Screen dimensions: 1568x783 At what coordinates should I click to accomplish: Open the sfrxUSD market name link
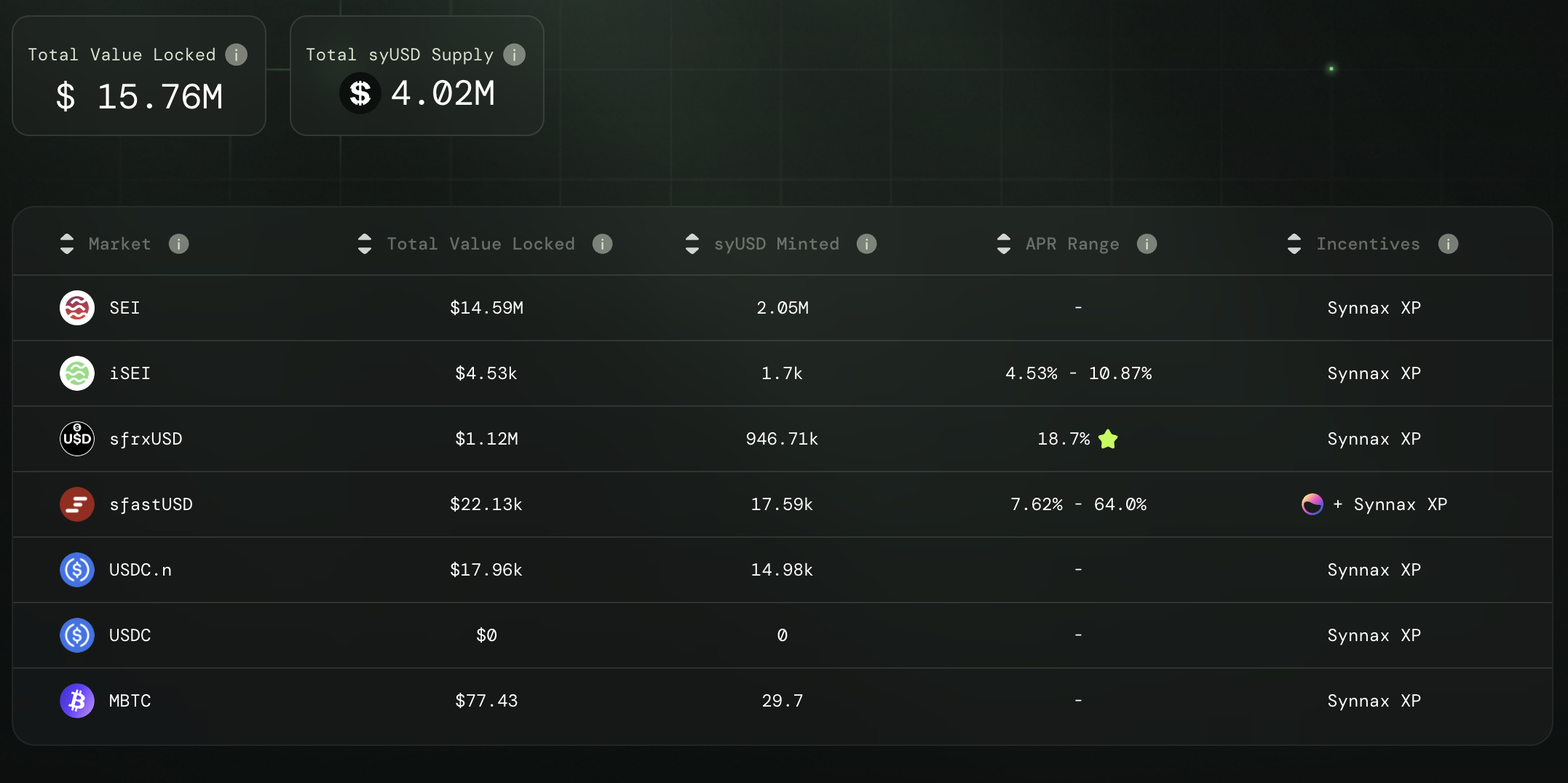point(146,439)
